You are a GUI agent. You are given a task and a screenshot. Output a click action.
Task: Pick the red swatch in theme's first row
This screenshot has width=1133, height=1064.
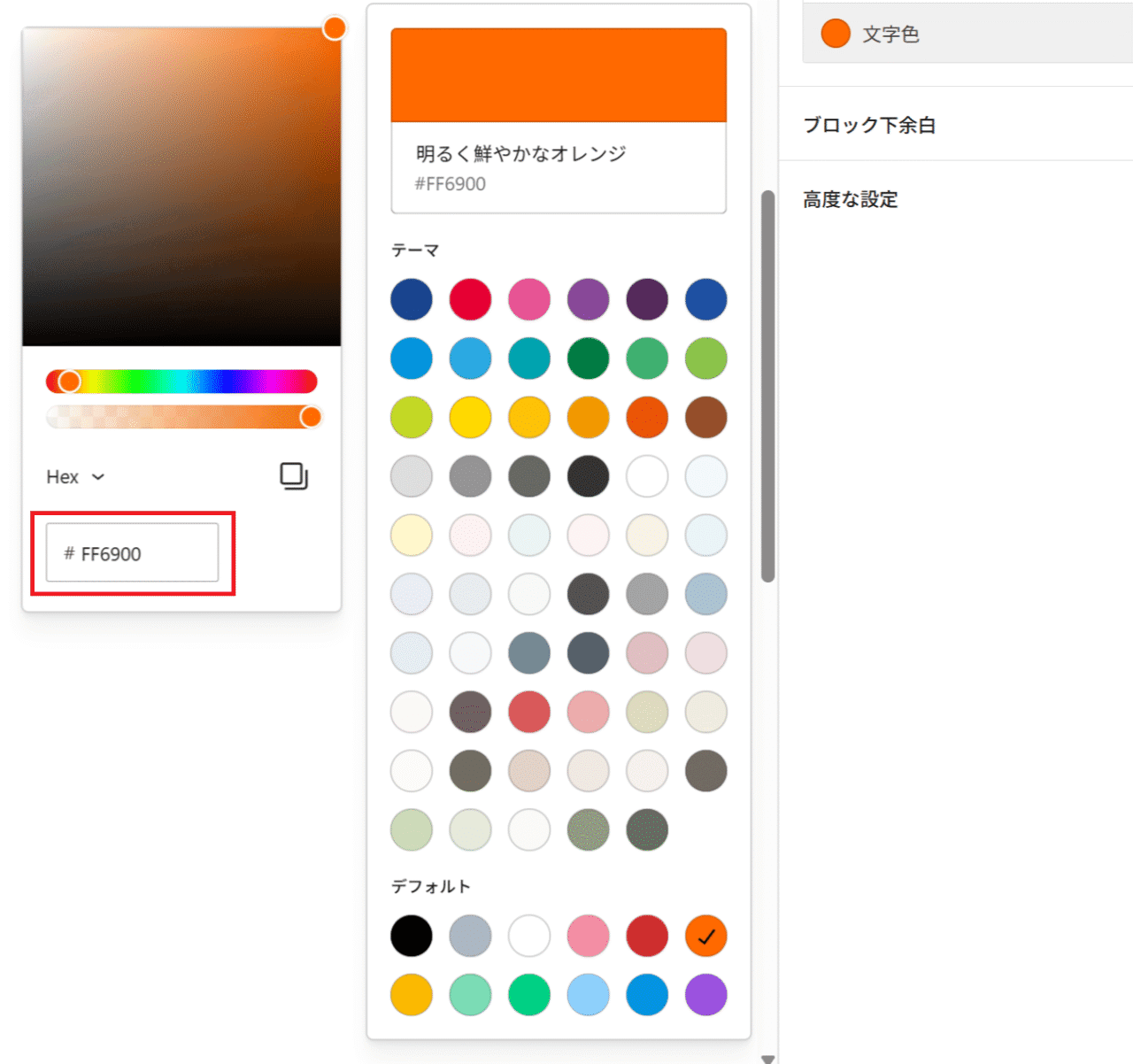[470, 299]
